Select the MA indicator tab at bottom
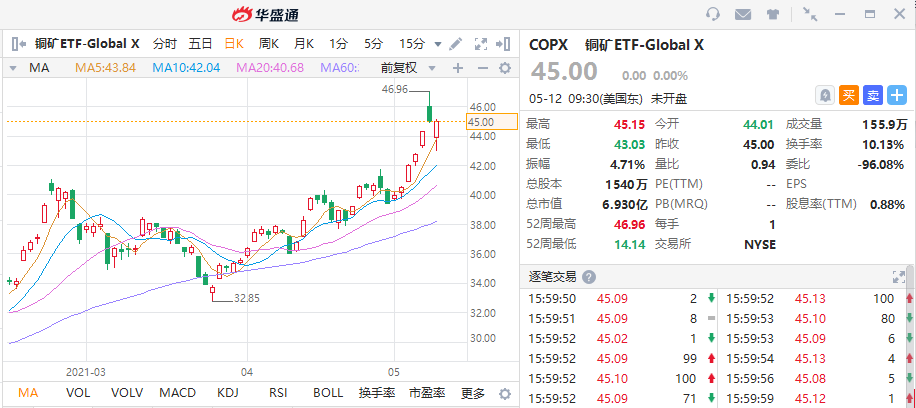This screenshot has width=916, height=408. [x=28, y=393]
